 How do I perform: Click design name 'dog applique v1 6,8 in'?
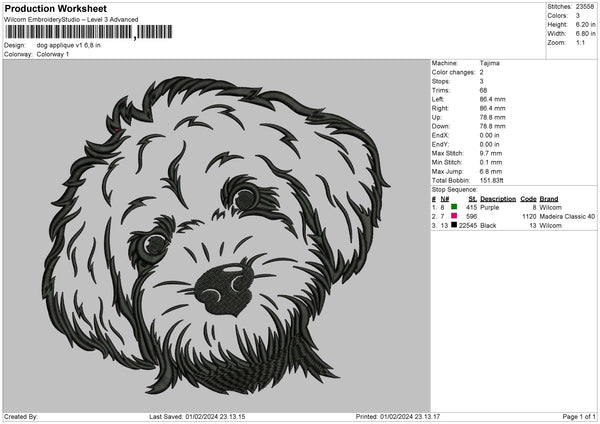click(x=68, y=45)
